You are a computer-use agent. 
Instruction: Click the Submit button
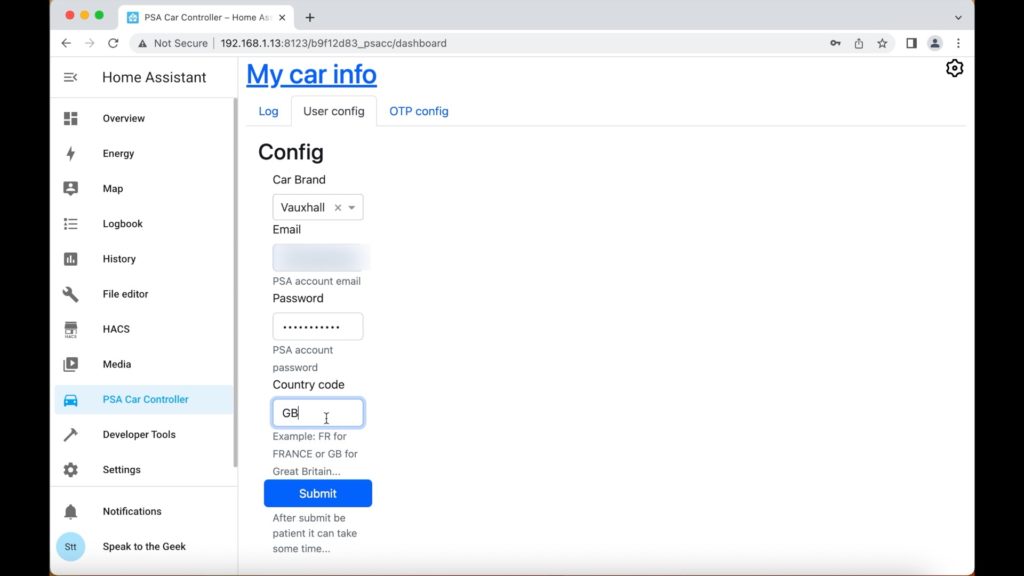(318, 494)
